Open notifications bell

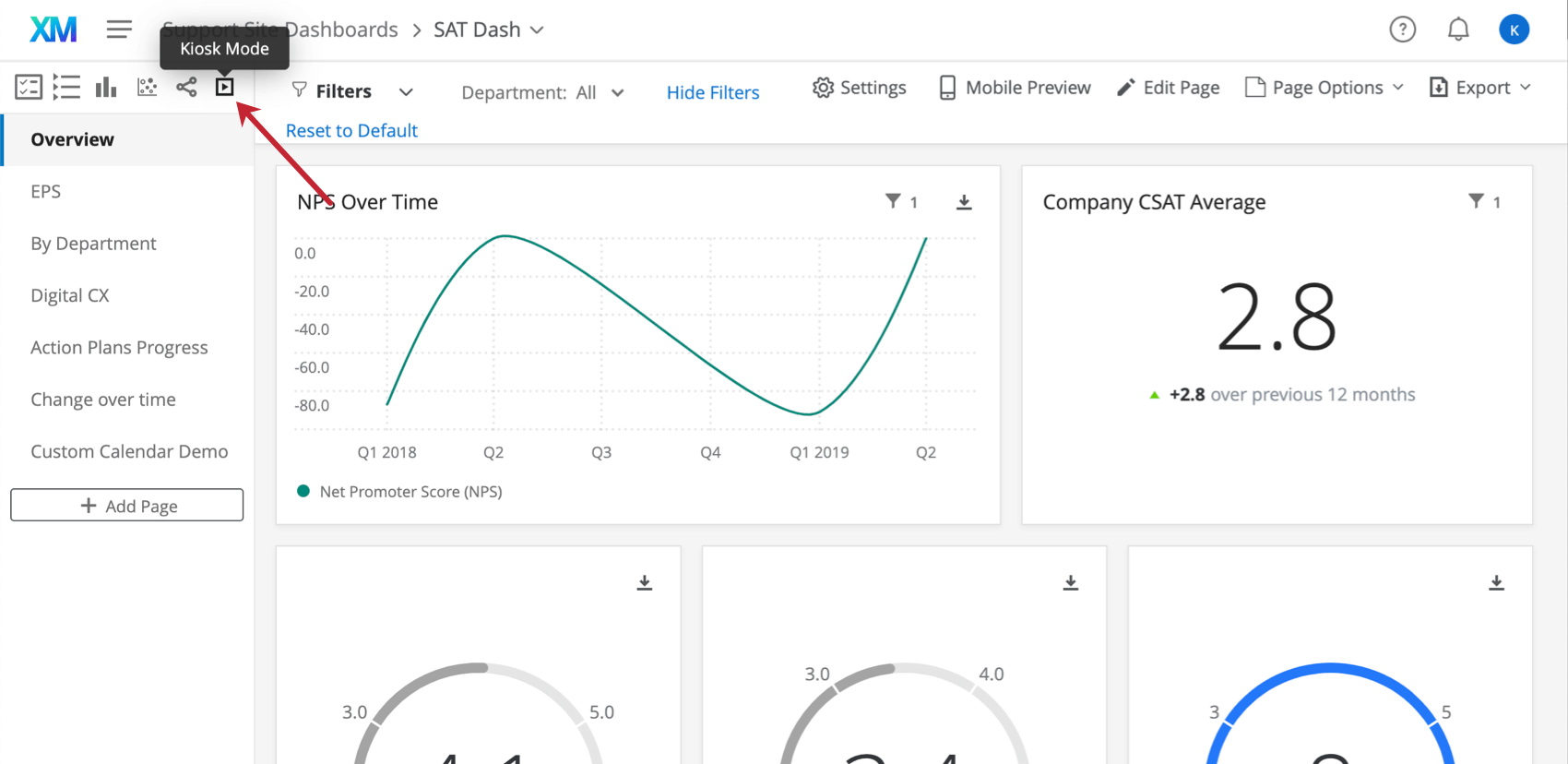(x=1458, y=30)
